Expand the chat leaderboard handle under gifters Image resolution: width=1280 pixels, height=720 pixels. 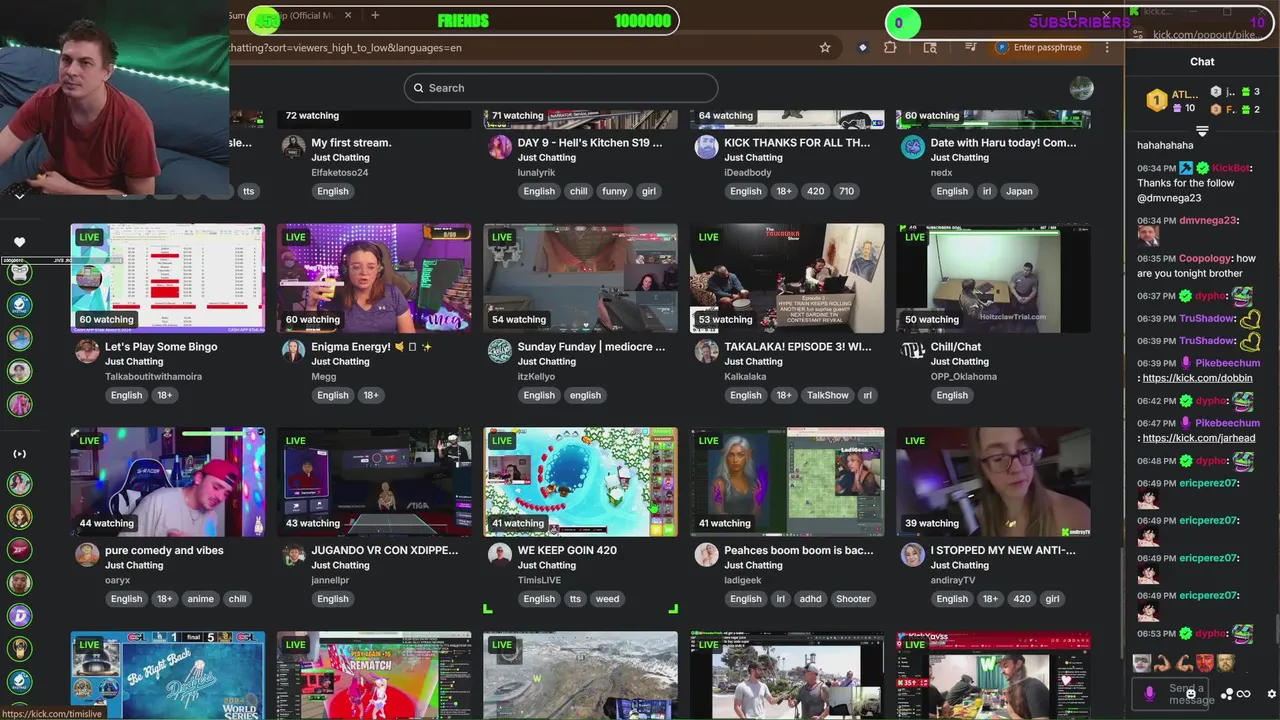1202,131
